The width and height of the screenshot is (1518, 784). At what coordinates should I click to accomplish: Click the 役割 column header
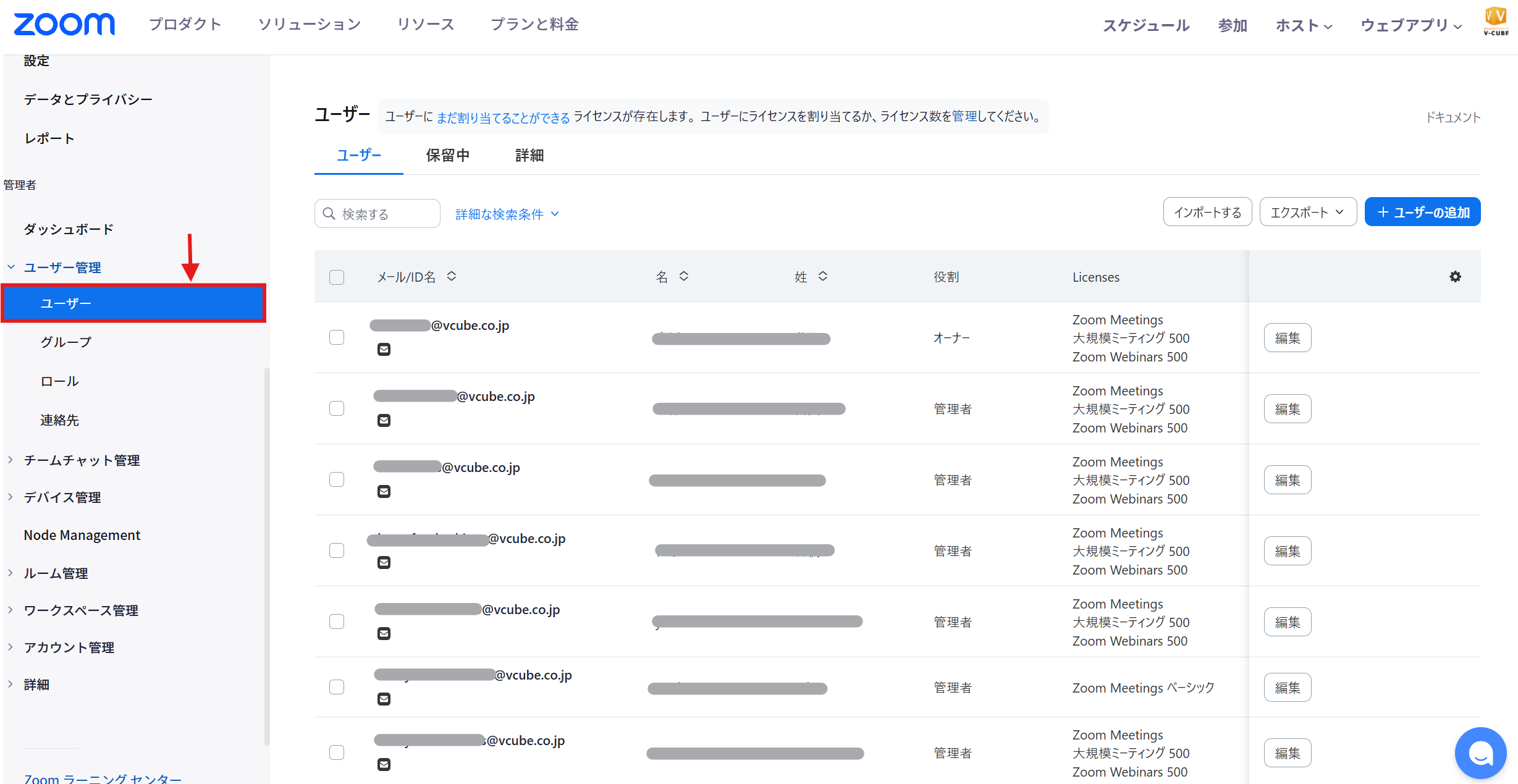(x=946, y=277)
